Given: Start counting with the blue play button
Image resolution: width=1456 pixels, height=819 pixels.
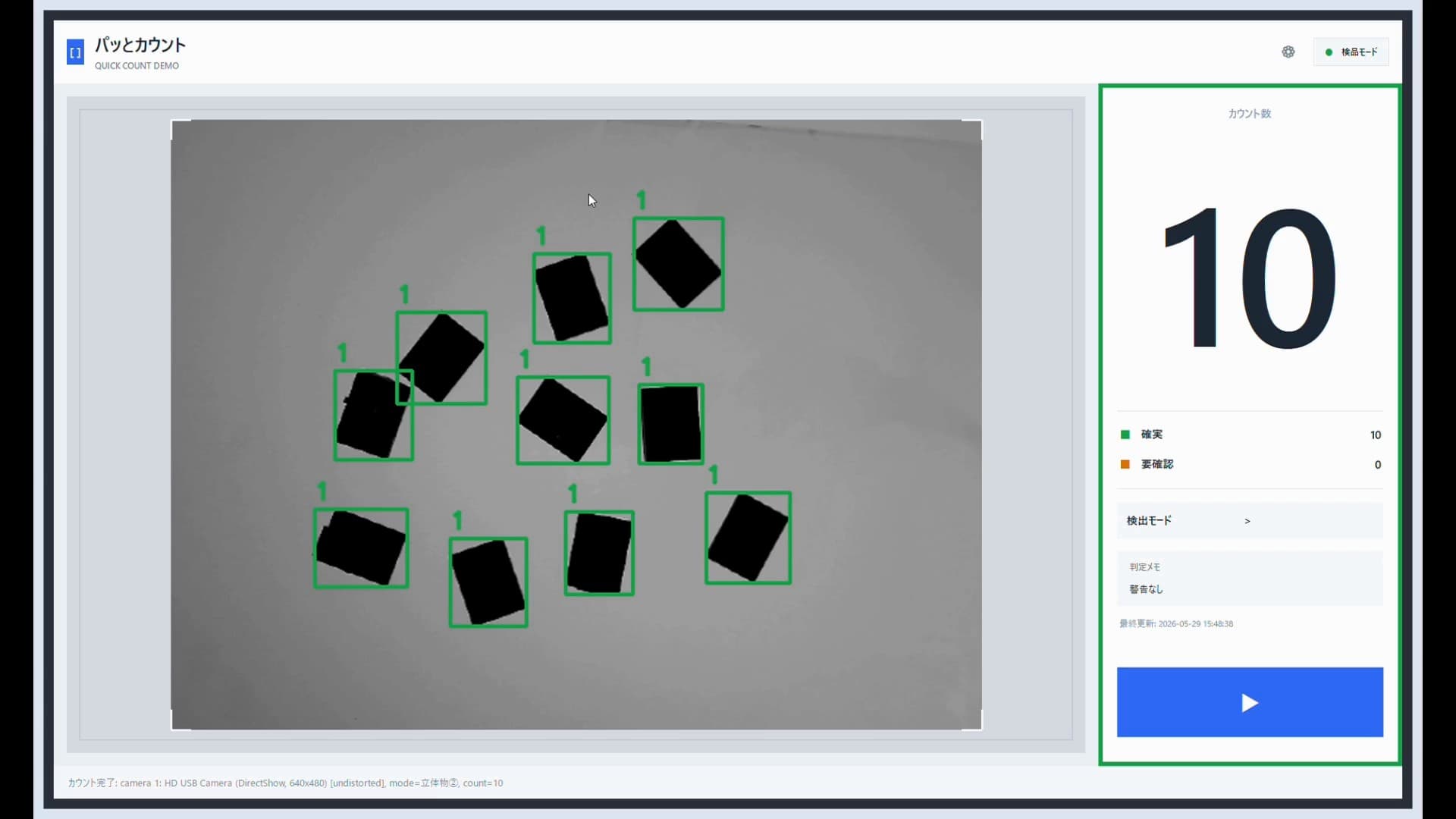Looking at the screenshot, I should click(1250, 702).
